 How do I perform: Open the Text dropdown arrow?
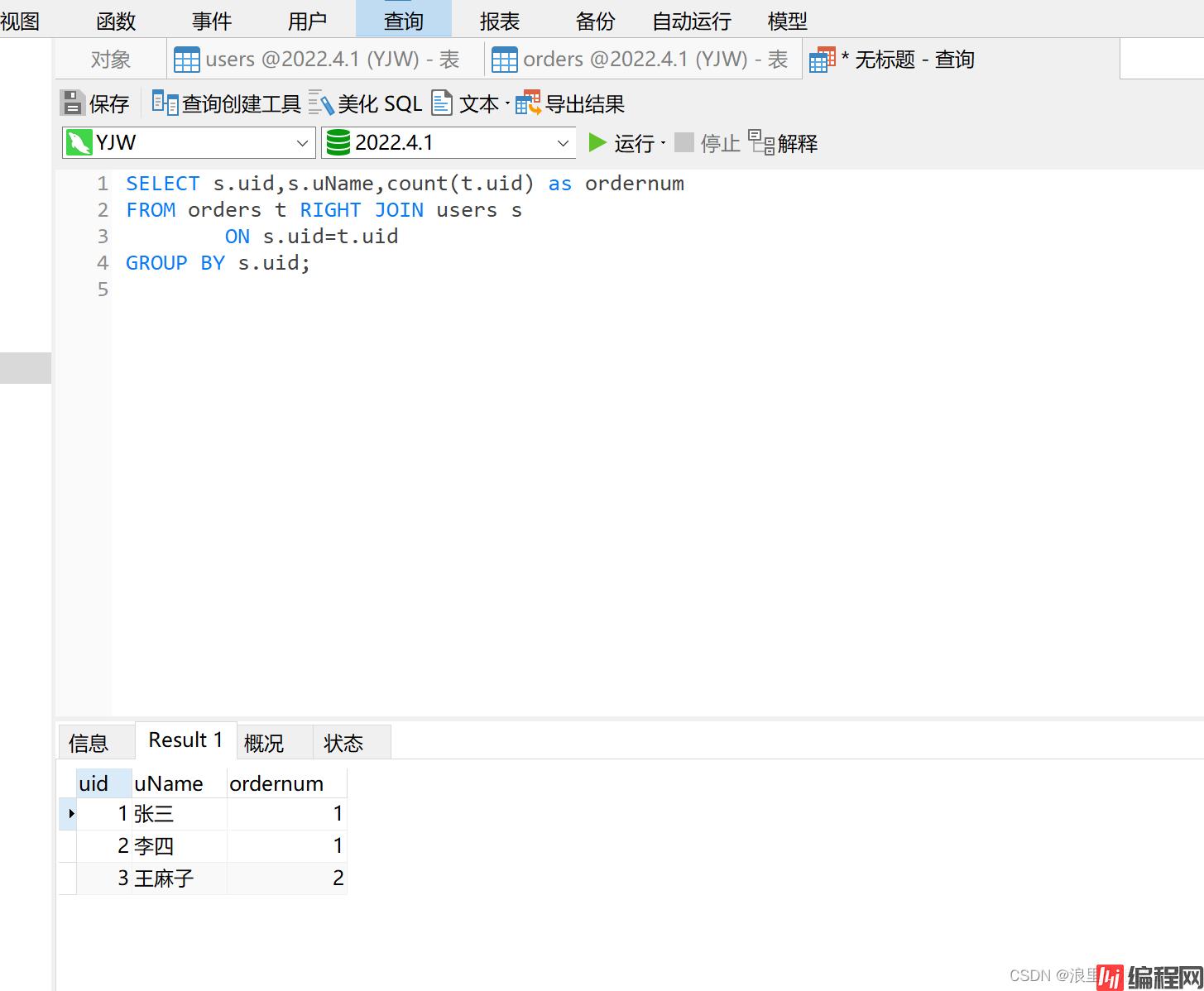tap(507, 104)
